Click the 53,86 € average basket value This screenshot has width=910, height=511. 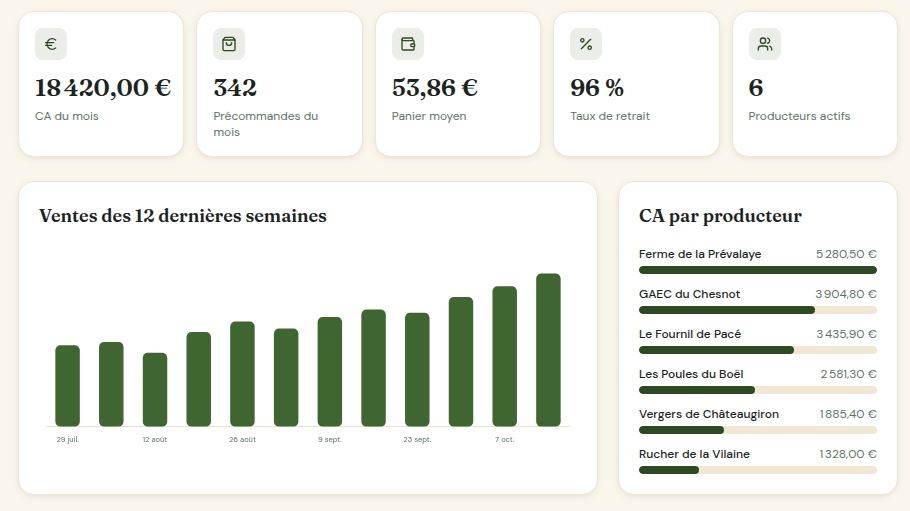click(x=435, y=88)
